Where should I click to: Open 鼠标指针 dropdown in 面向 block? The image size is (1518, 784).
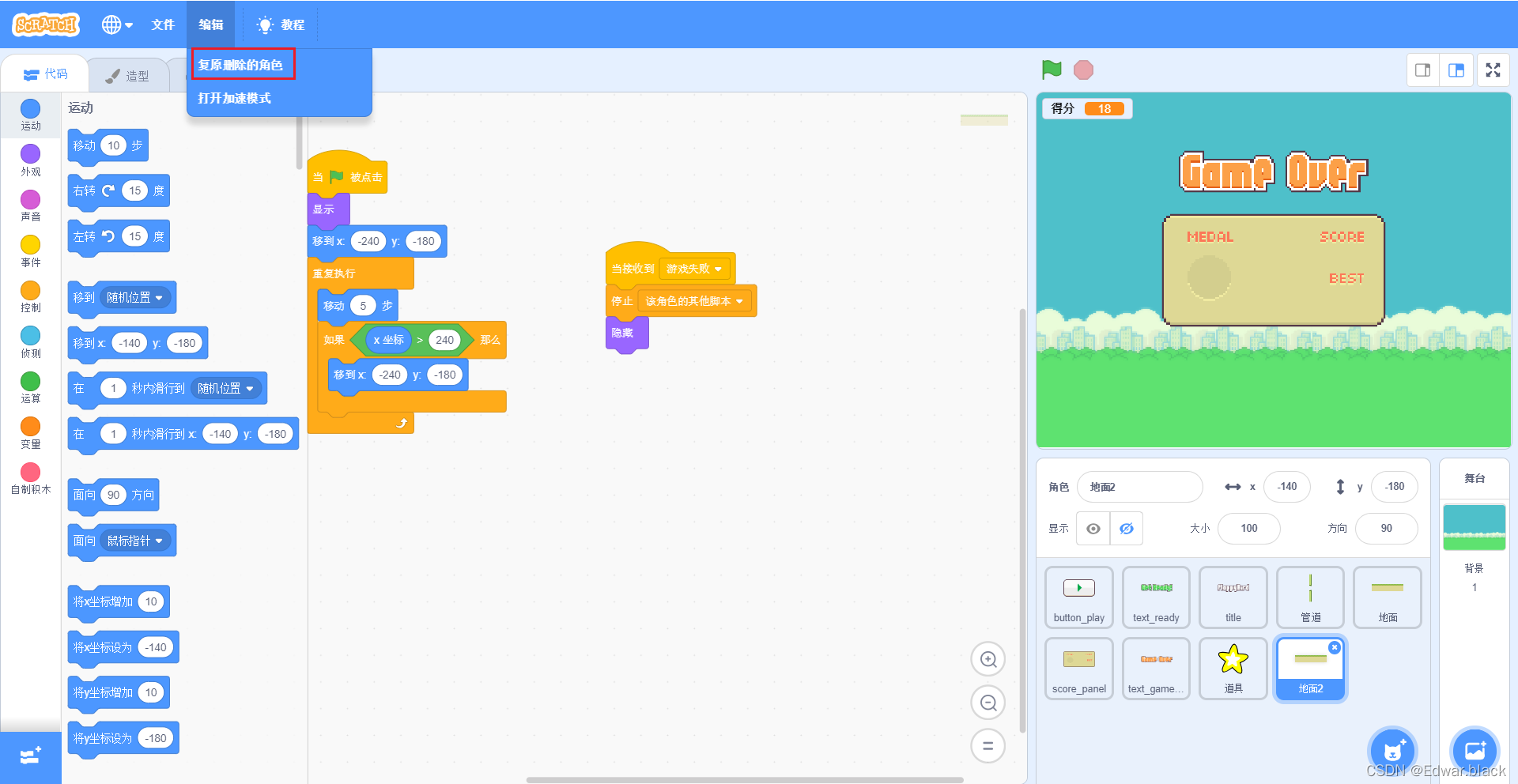(x=135, y=541)
